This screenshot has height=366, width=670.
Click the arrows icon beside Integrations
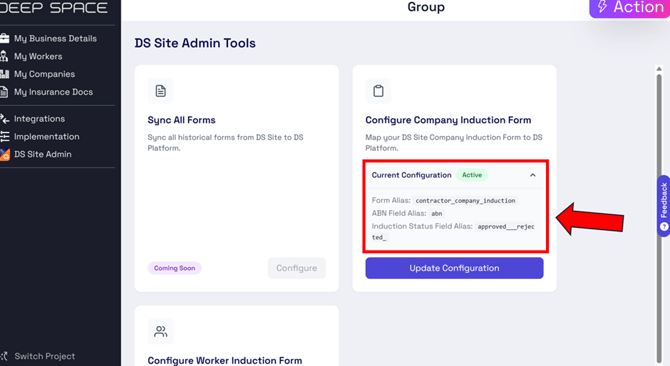[x=4, y=119]
